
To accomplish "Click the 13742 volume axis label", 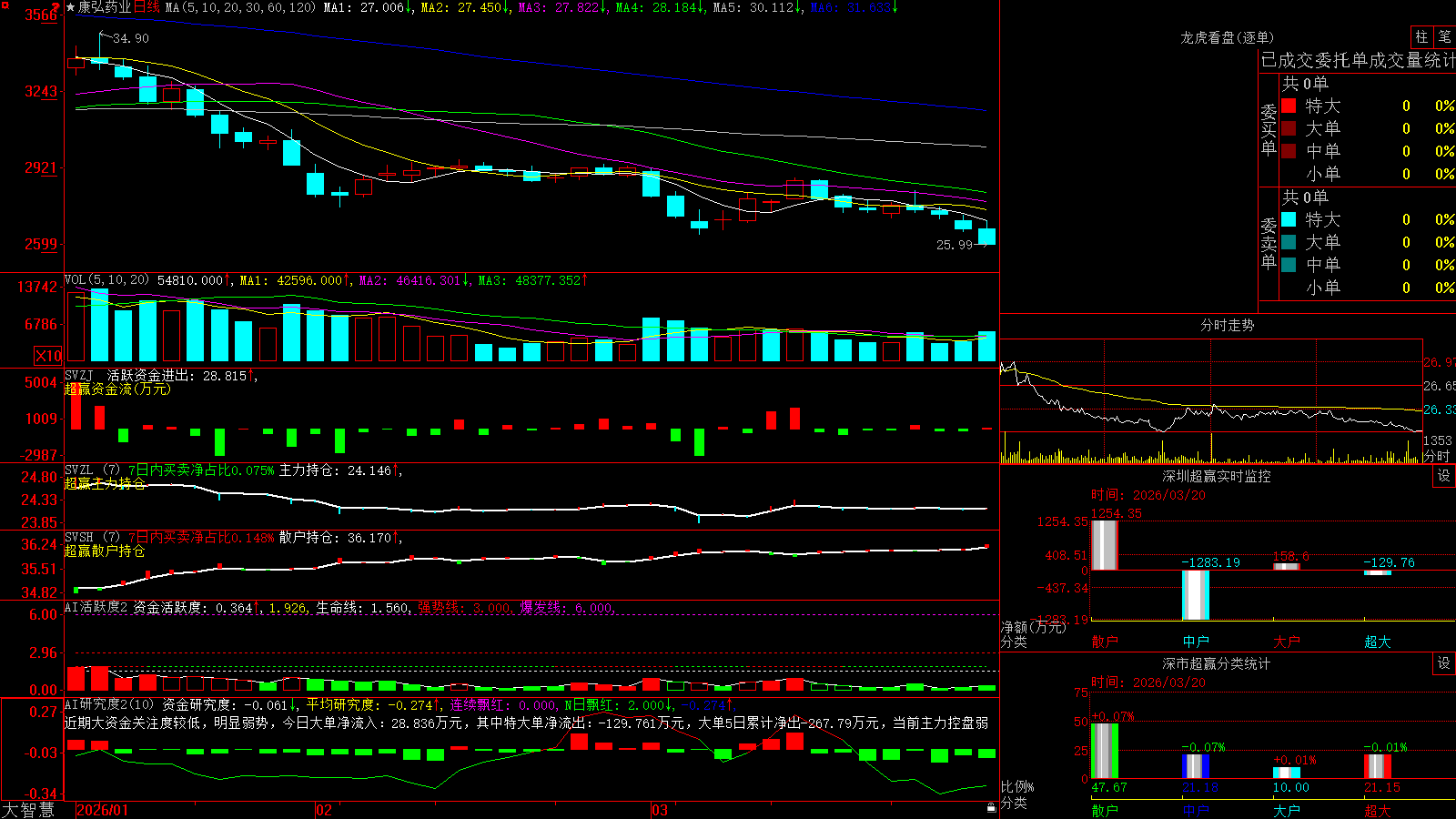I will (x=37, y=287).
